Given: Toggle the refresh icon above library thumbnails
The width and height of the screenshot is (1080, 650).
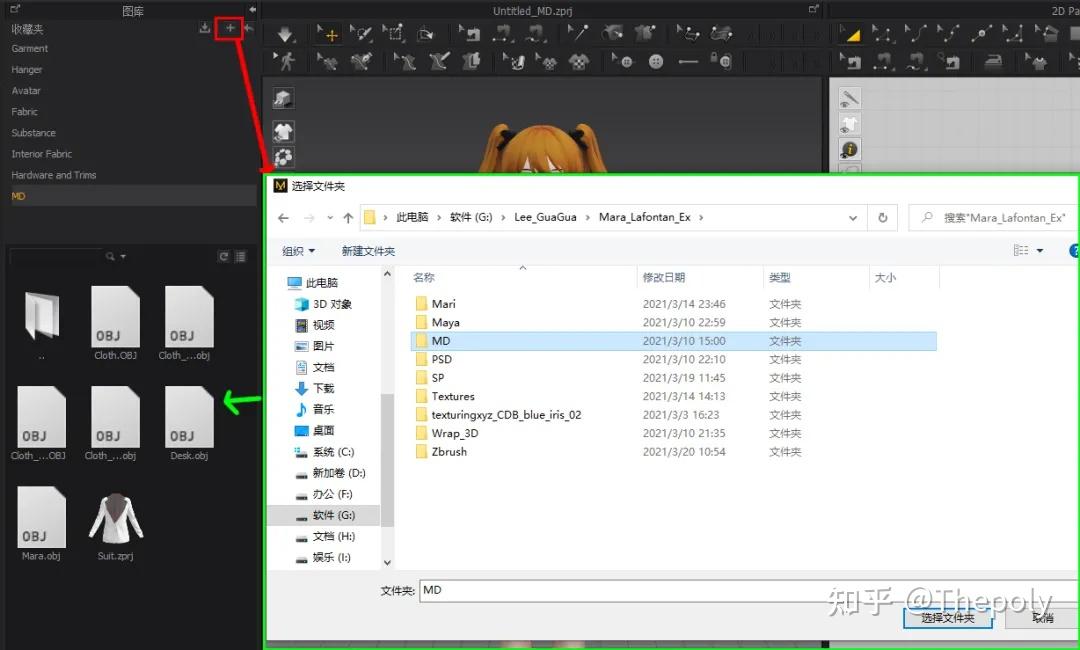Looking at the screenshot, I should pyautogui.click(x=224, y=255).
